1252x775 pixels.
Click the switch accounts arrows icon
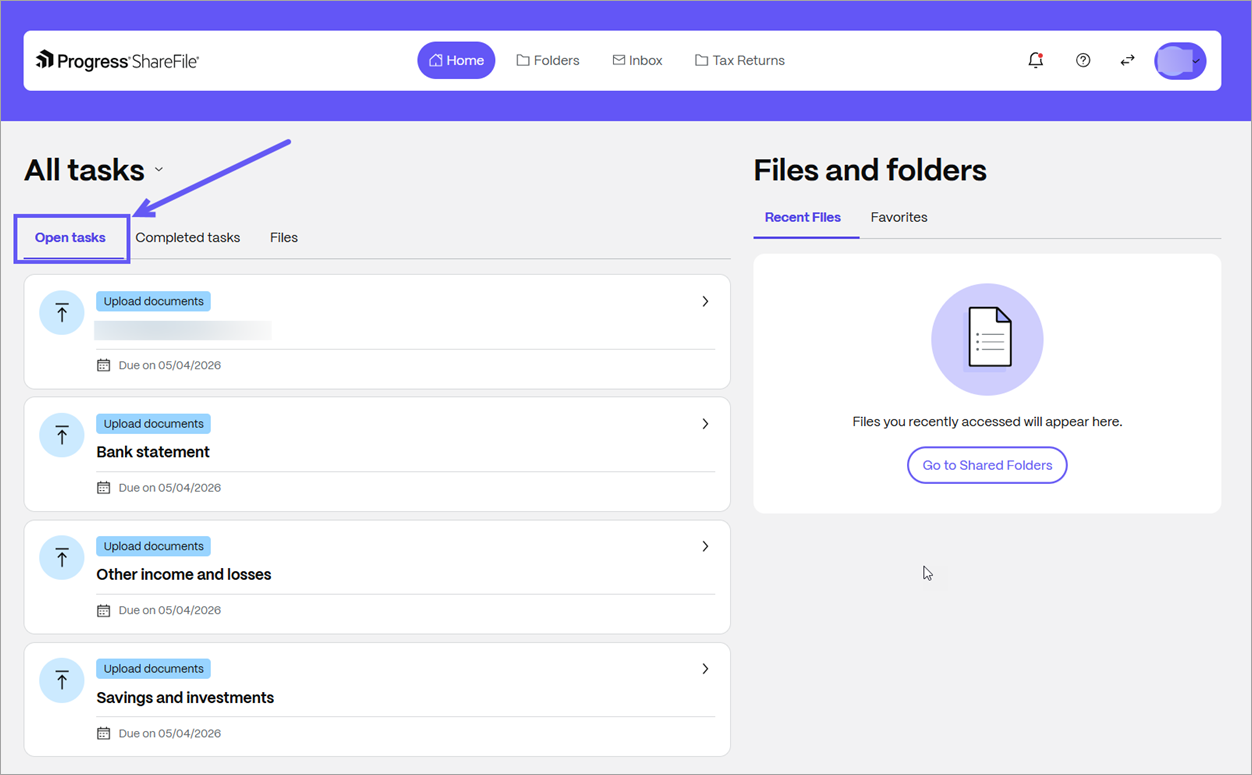point(1127,60)
